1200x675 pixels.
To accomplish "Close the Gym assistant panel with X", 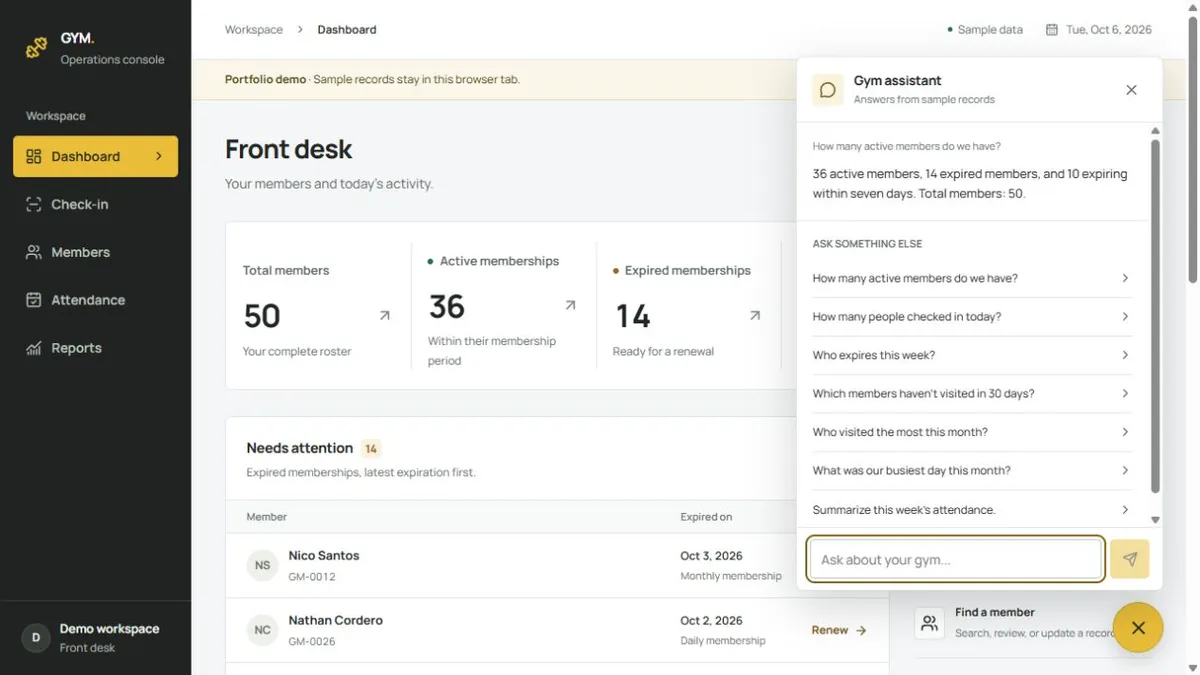I will pyautogui.click(x=1131, y=90).
